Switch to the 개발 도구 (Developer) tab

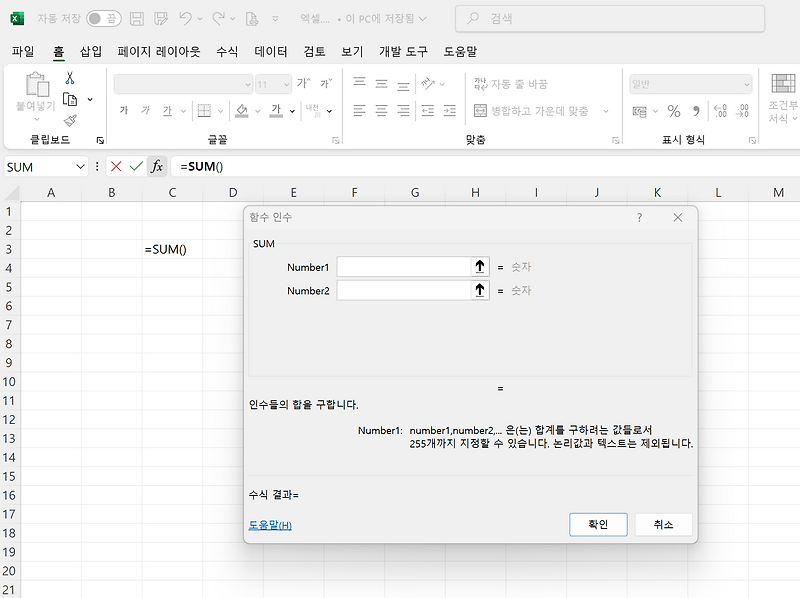(403, 52)
